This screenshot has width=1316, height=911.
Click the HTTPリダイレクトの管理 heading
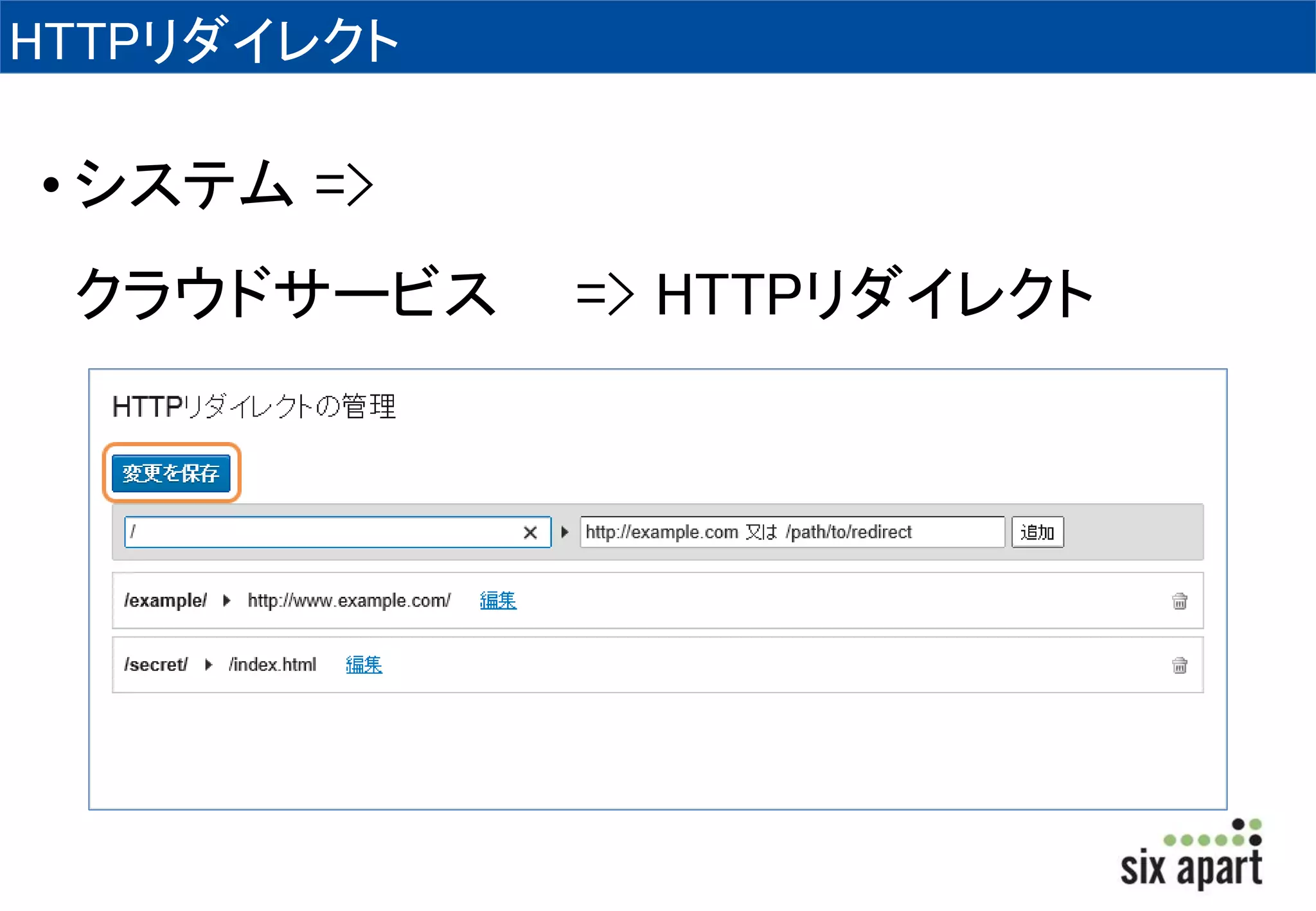point(254,407)
